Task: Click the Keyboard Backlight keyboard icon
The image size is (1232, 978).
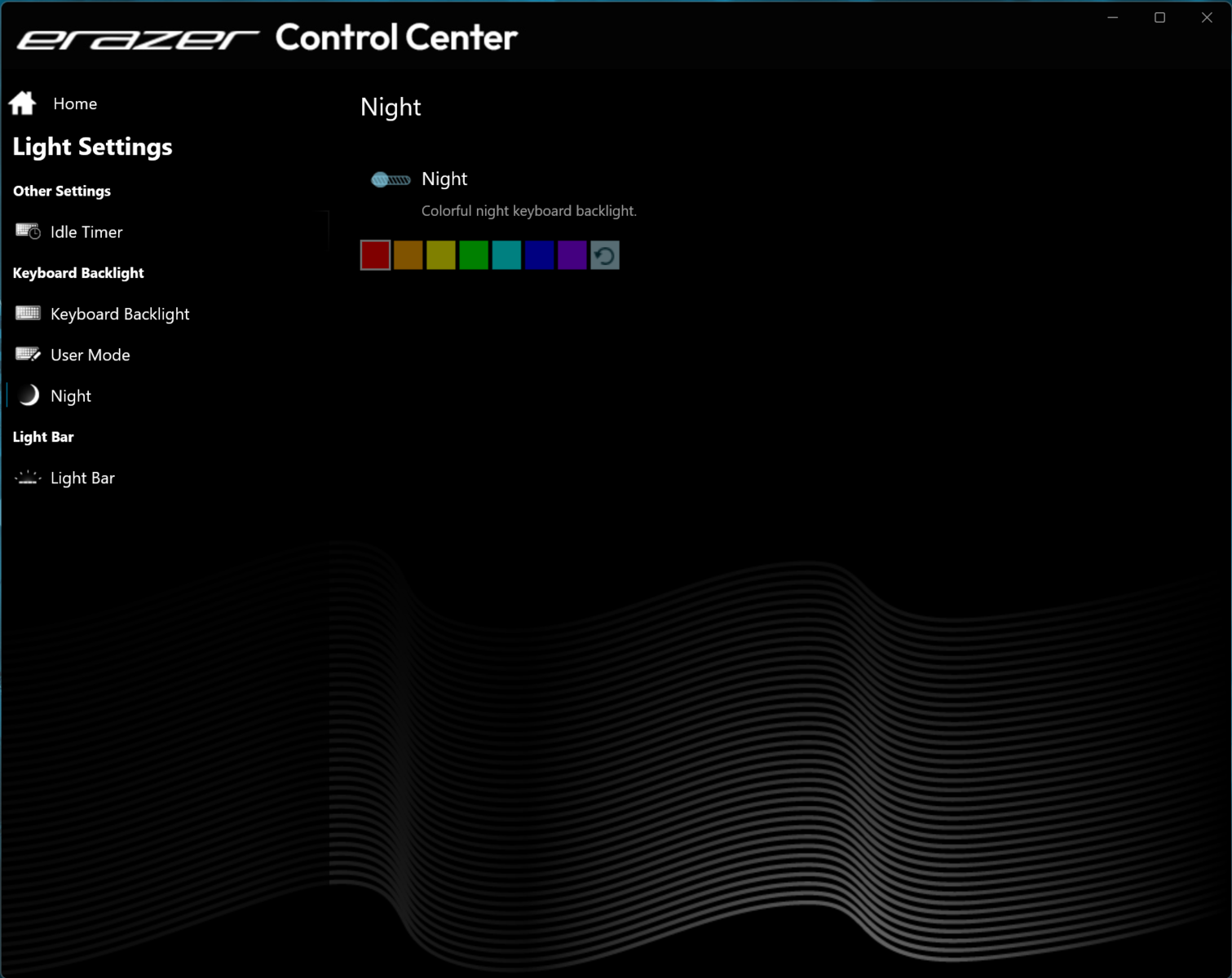Action: pyautogui.click(x=28, y=314)
